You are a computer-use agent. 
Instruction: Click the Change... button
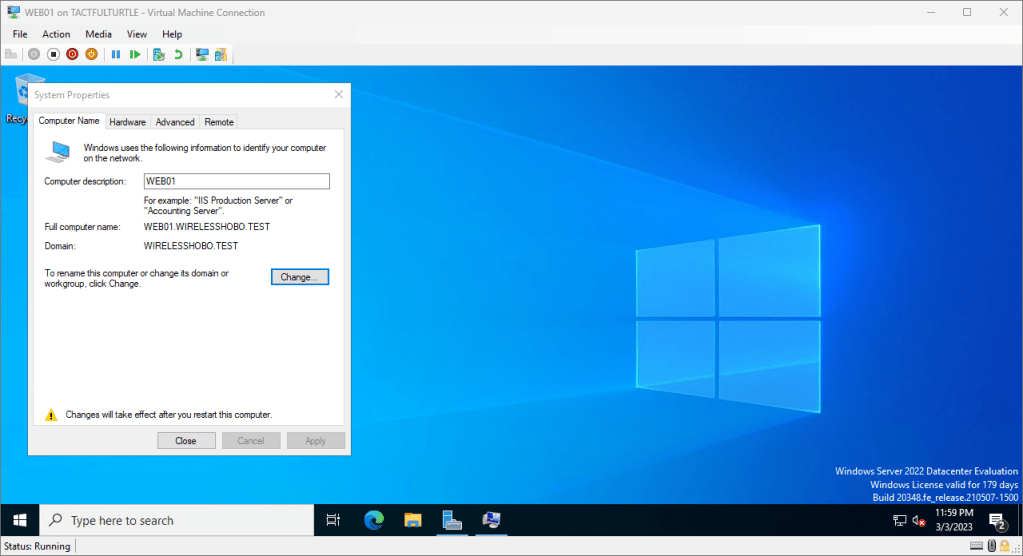[x=299, y=277]
